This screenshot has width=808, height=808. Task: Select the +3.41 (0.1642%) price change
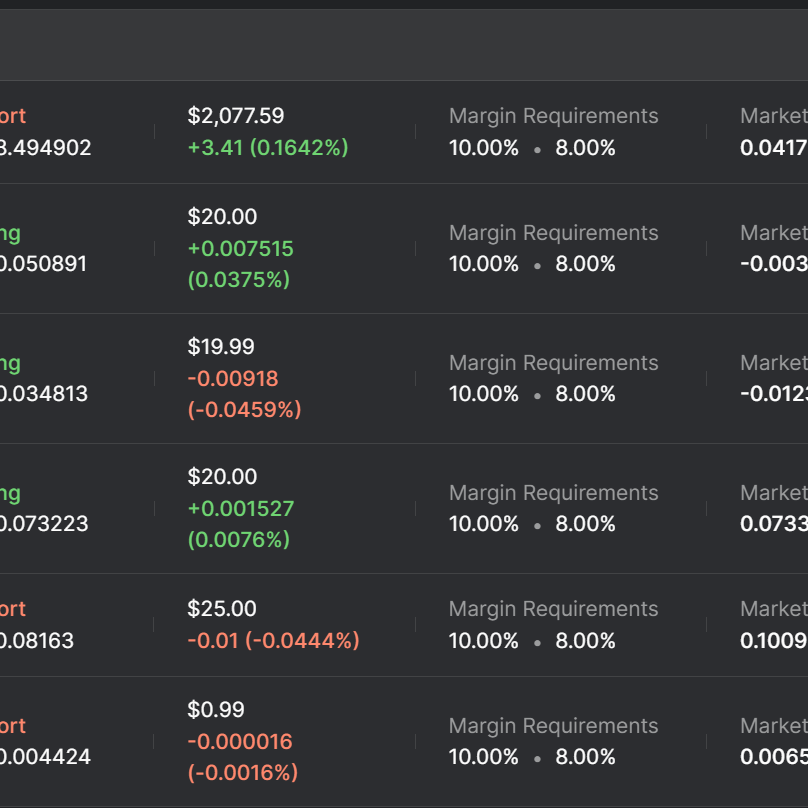[267, 148]
